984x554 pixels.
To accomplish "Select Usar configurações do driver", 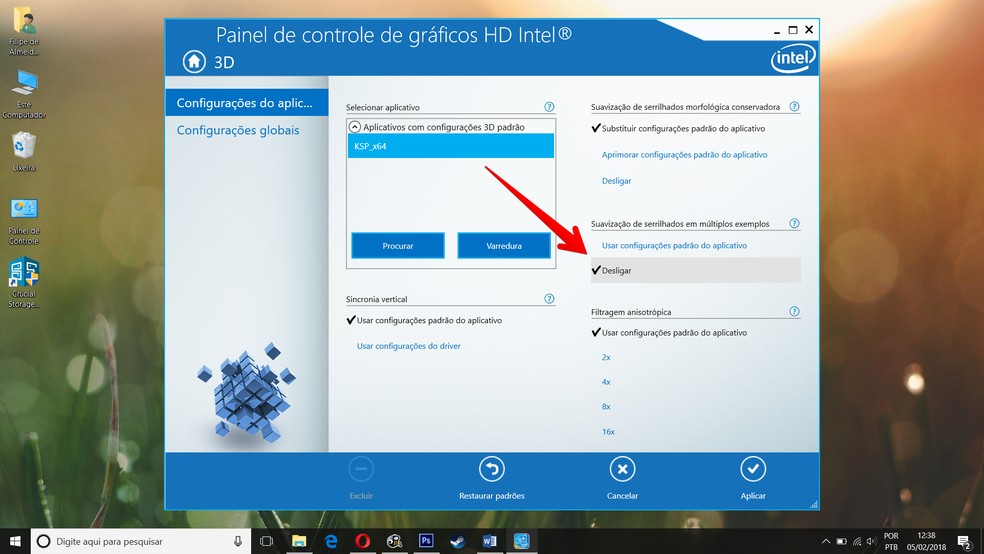I will pos(409,346).
